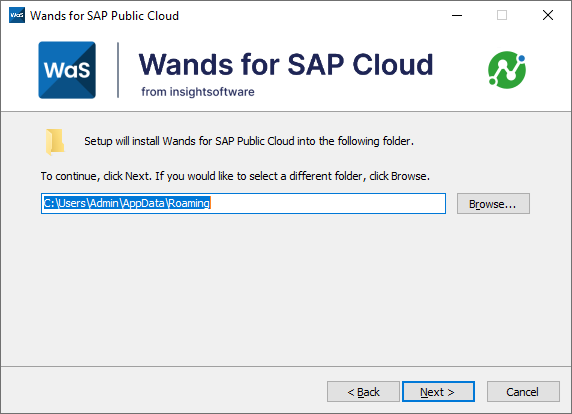Open the Browse folder dialog
The image size is (572, 414).
[x=493, y=204]
